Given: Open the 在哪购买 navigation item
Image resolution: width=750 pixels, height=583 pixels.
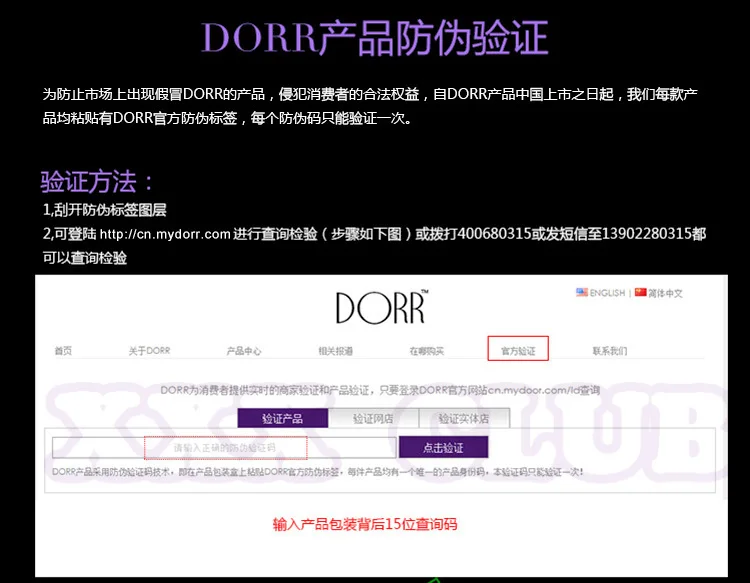Looking at the screenshot, I should [x=427, y=351].
